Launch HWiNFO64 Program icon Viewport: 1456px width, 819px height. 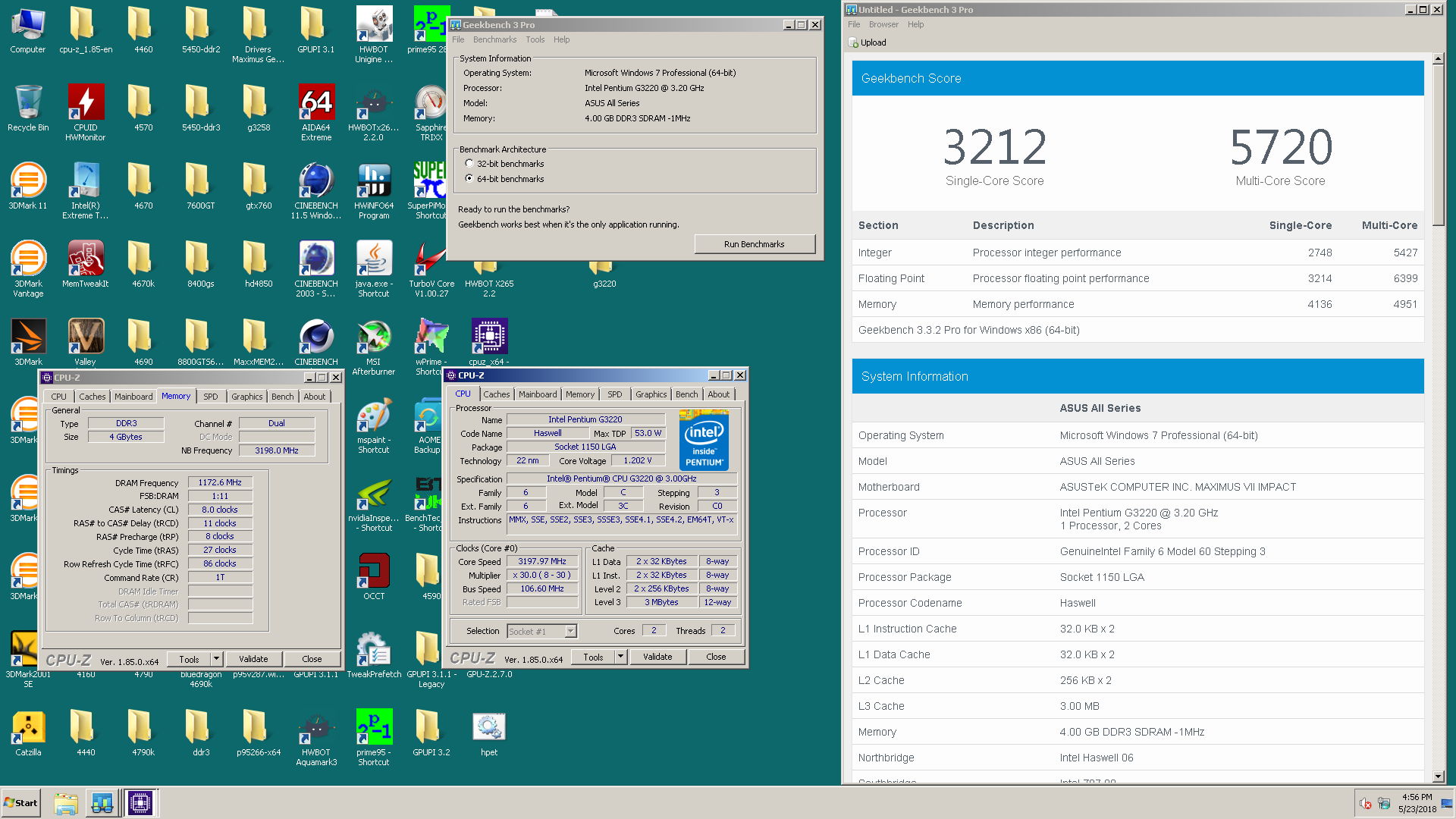(x=374, y=190)
